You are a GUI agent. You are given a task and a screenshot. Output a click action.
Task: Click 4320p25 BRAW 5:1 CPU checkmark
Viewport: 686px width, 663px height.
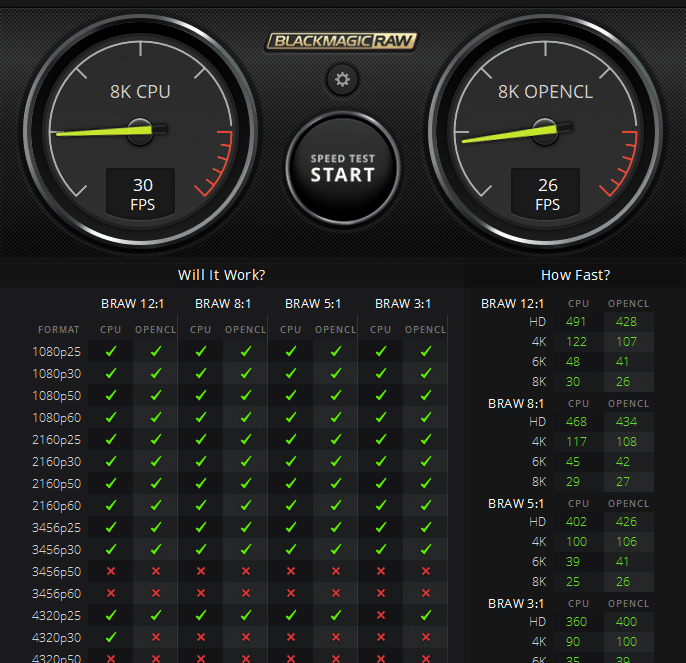point(291,615)
